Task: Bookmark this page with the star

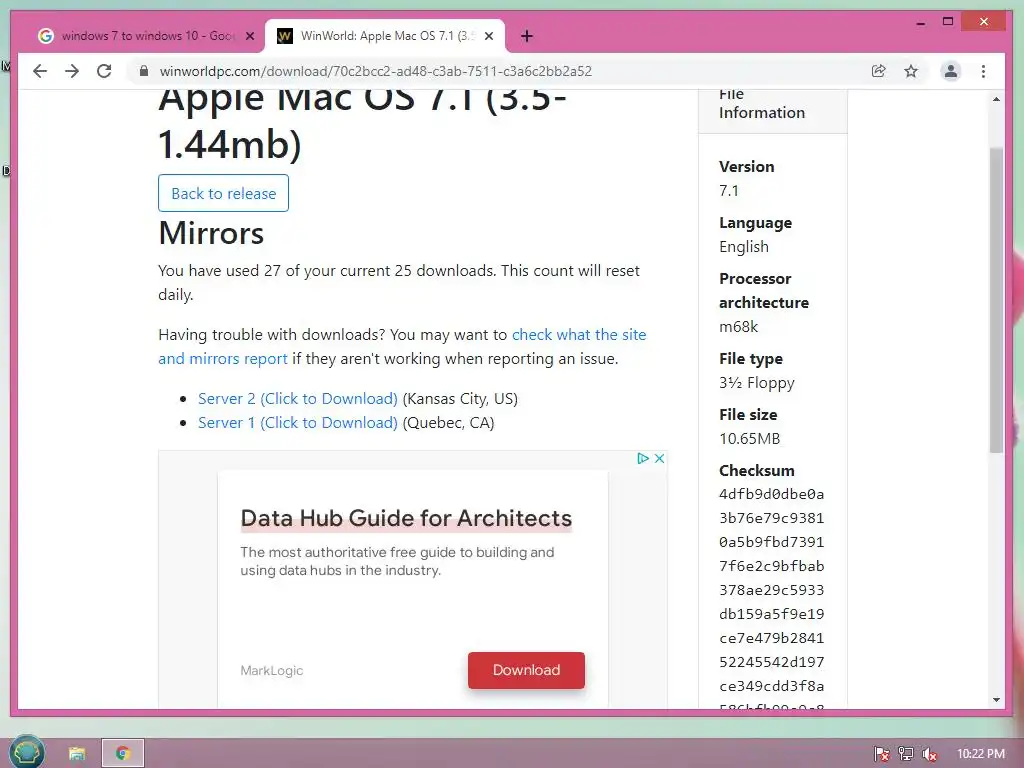Action: tap(911, 71)
